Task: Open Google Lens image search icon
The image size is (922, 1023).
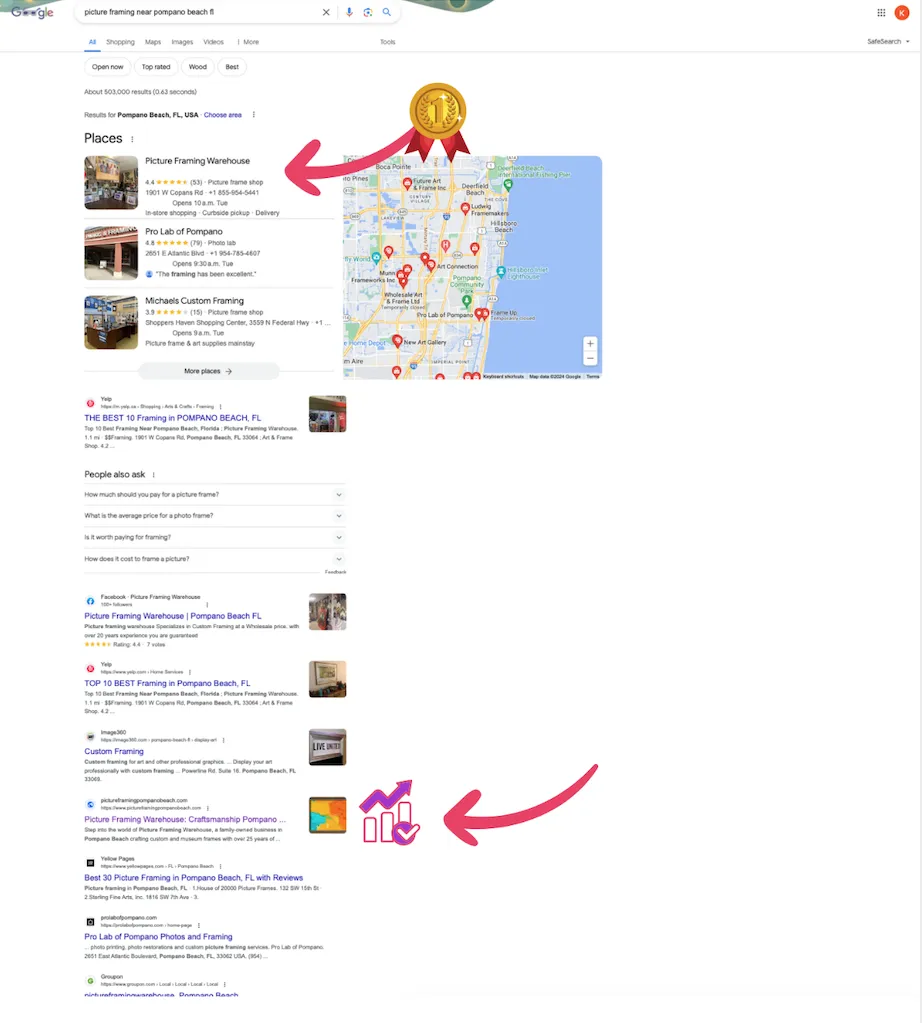Action: click(368, 12)
